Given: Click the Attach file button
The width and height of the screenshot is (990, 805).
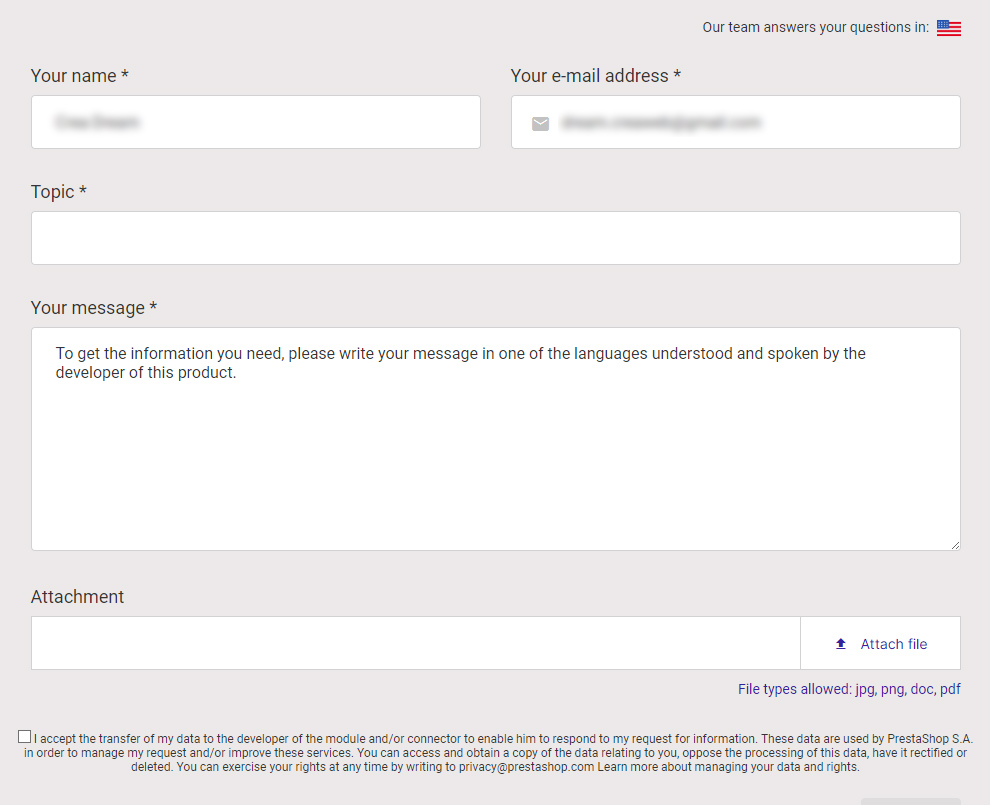Looking at the screenshot, I should click(x=880, y=643).
